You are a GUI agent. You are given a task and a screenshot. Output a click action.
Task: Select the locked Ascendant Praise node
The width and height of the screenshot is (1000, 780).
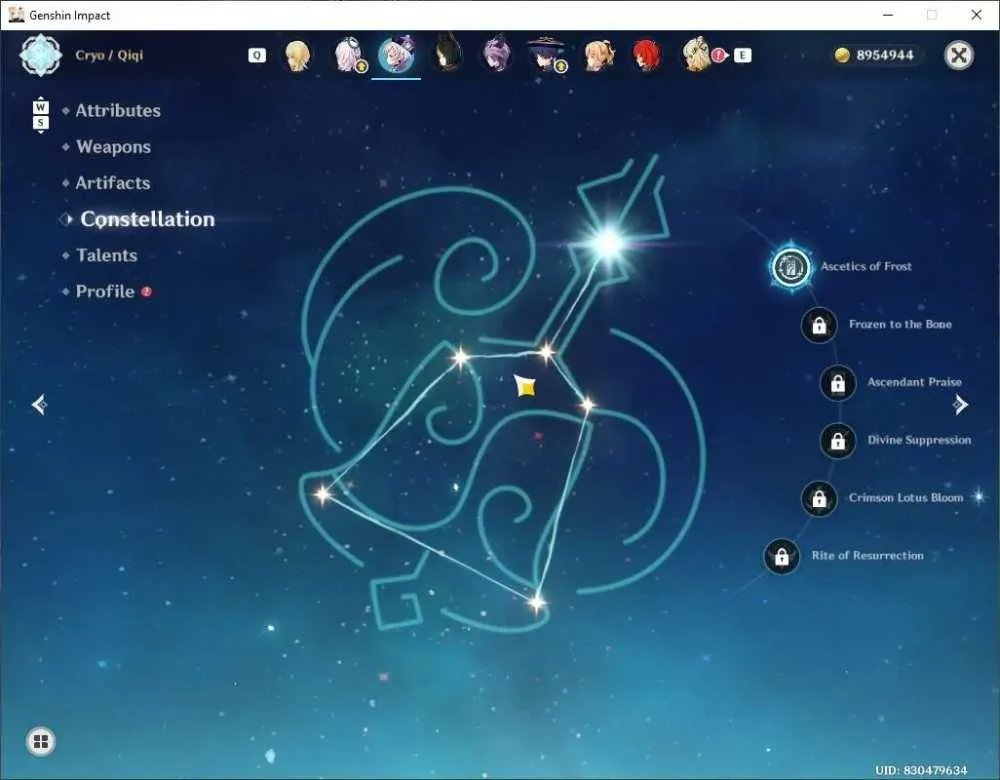point(837,383)
